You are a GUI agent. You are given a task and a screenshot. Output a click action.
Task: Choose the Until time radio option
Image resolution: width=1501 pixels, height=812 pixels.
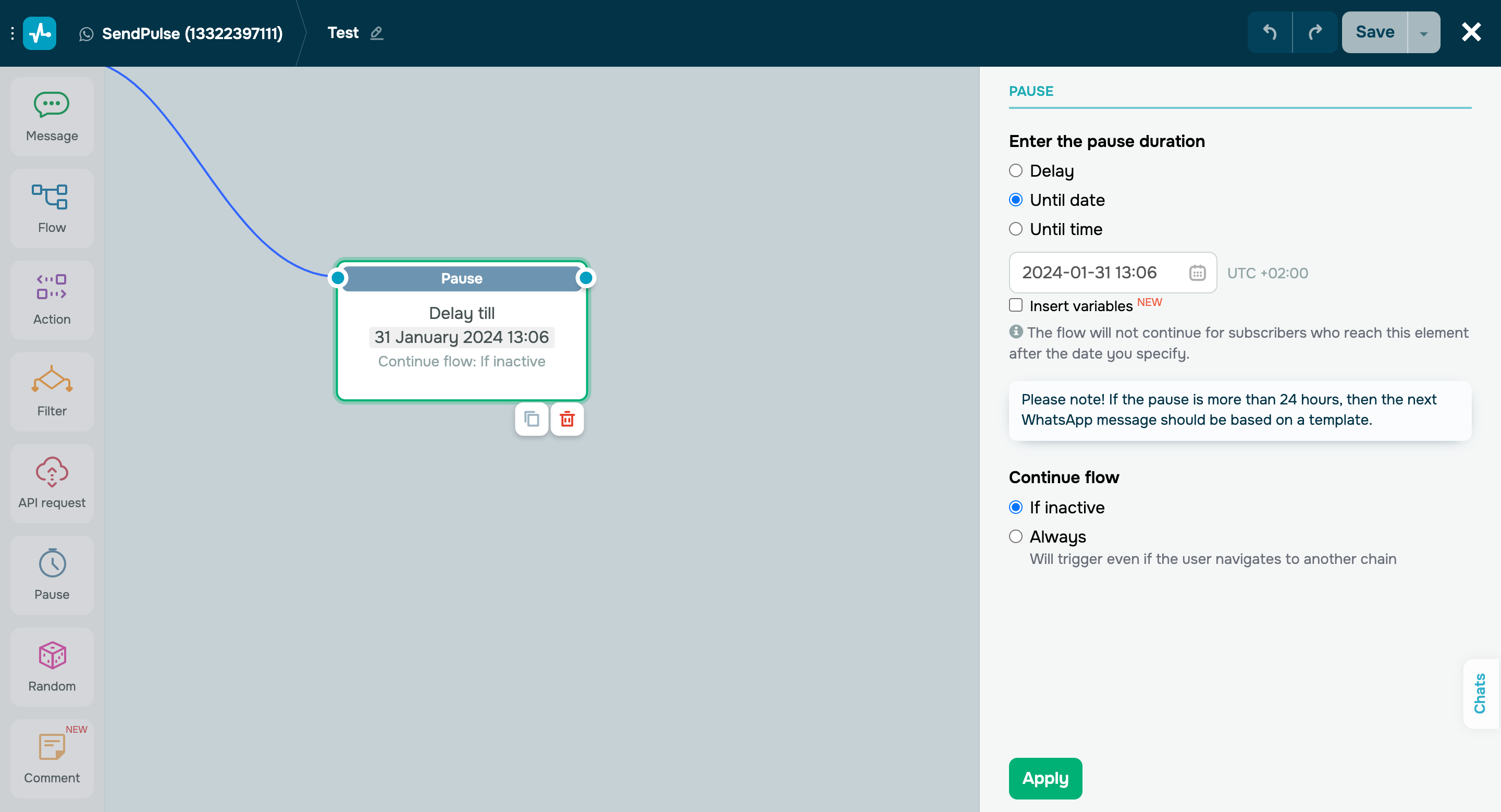[x=1016, y=229]
